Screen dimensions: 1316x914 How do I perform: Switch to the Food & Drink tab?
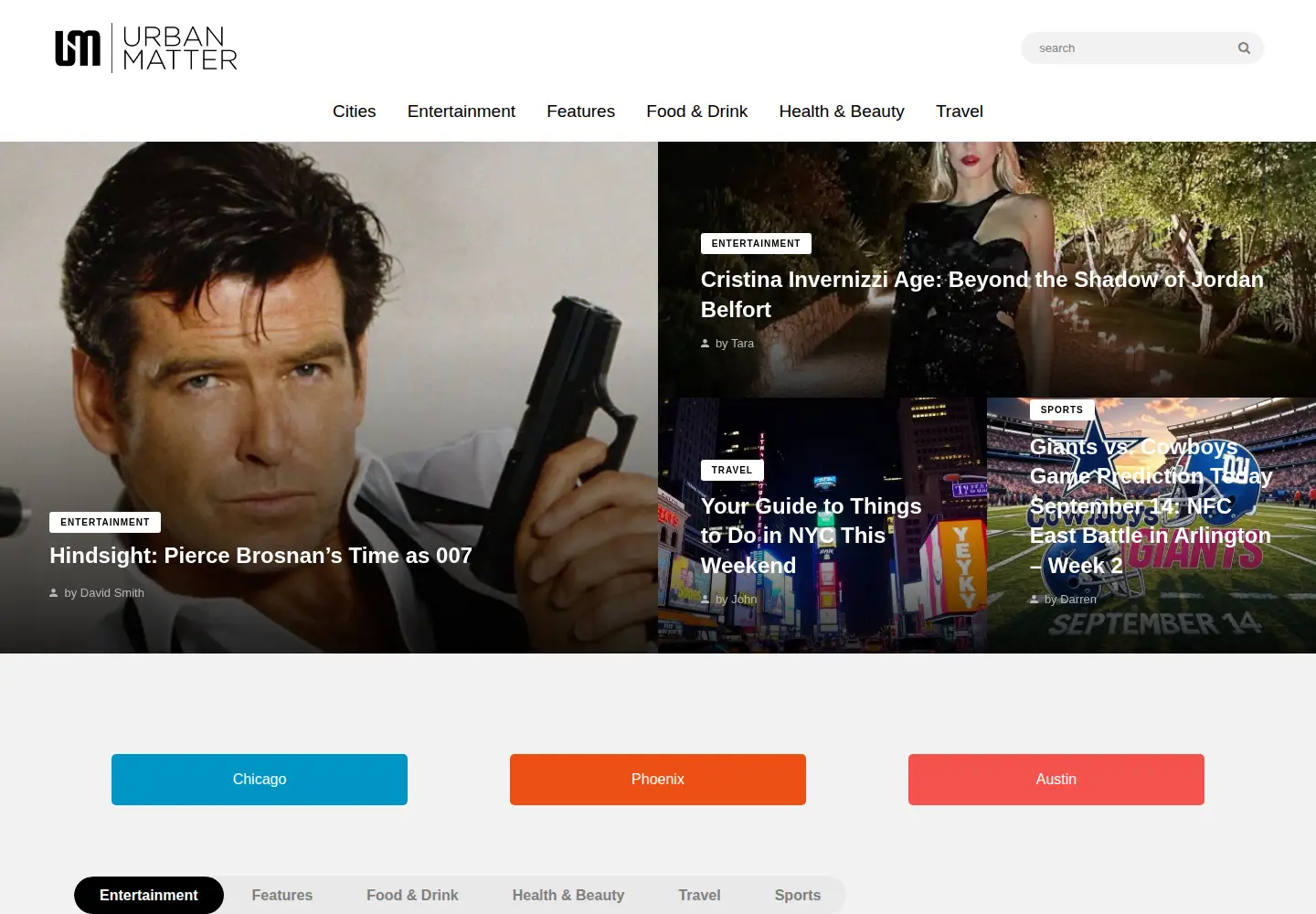[412, 896]
